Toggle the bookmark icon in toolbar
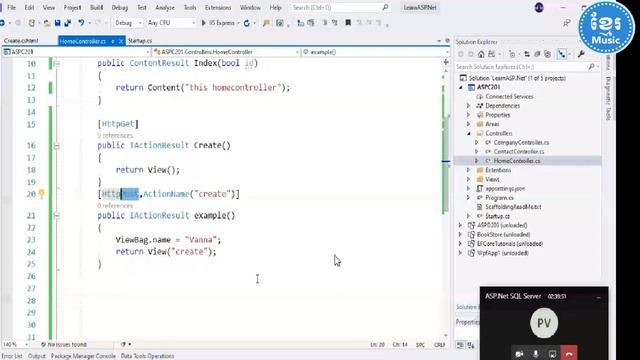640x360 pixels. coord(348,23)
